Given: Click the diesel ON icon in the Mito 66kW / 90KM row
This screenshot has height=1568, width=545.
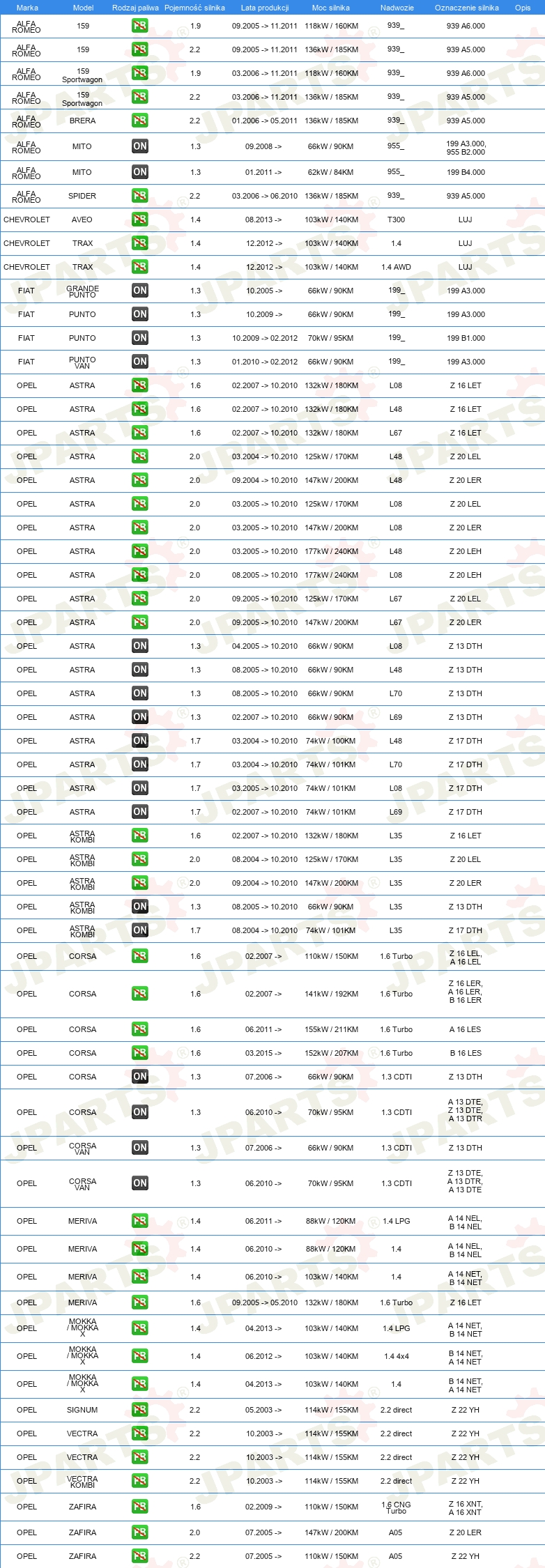Looking at the screenshot, I should pyautogui.click(x=139, y=146).
